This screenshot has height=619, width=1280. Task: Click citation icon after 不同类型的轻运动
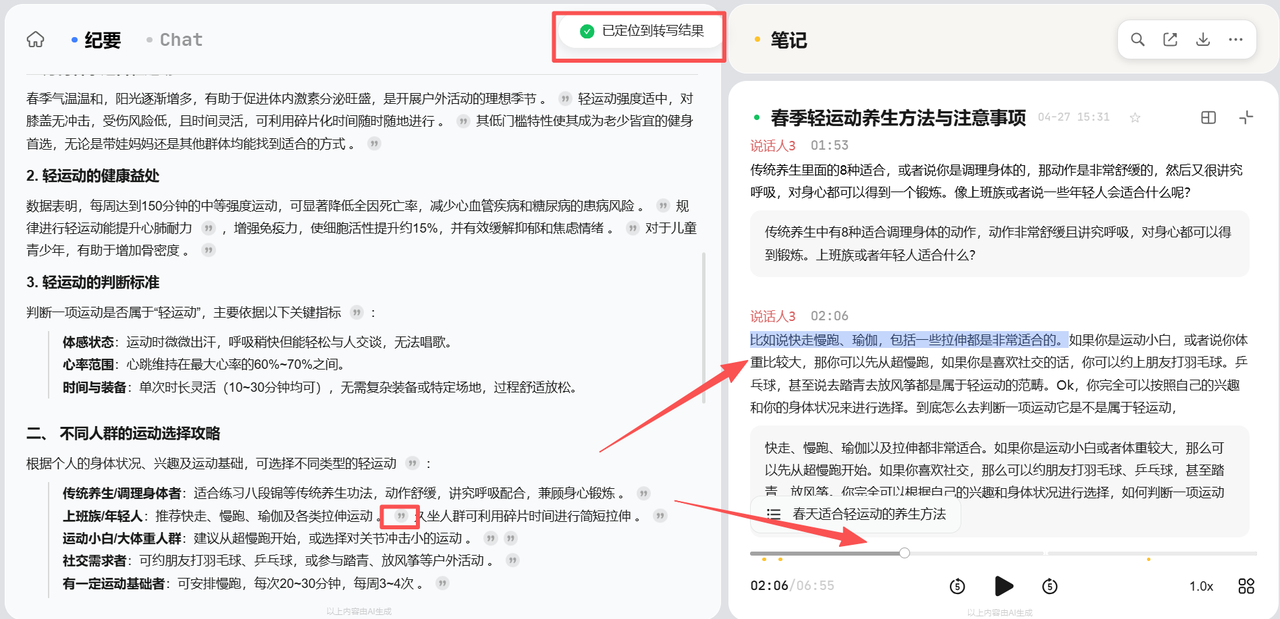click(412, 464)
